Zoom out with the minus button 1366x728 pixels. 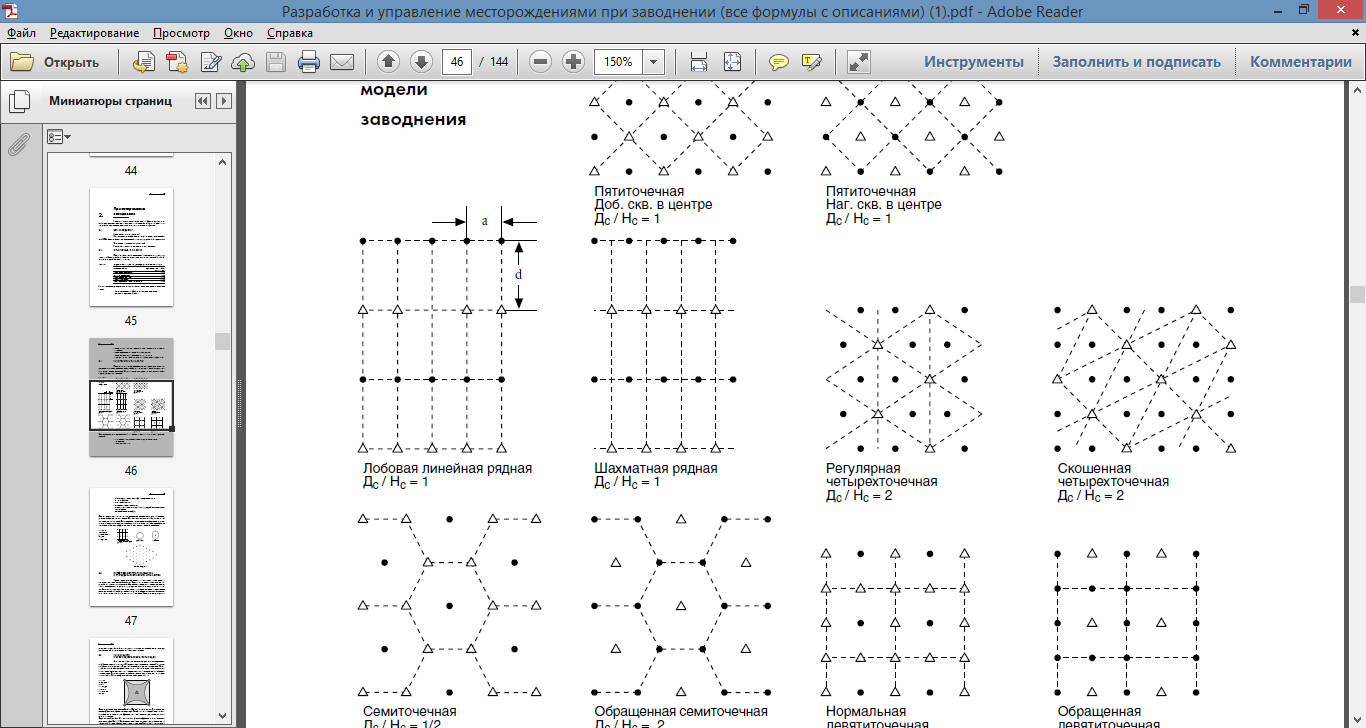point(541,62)
